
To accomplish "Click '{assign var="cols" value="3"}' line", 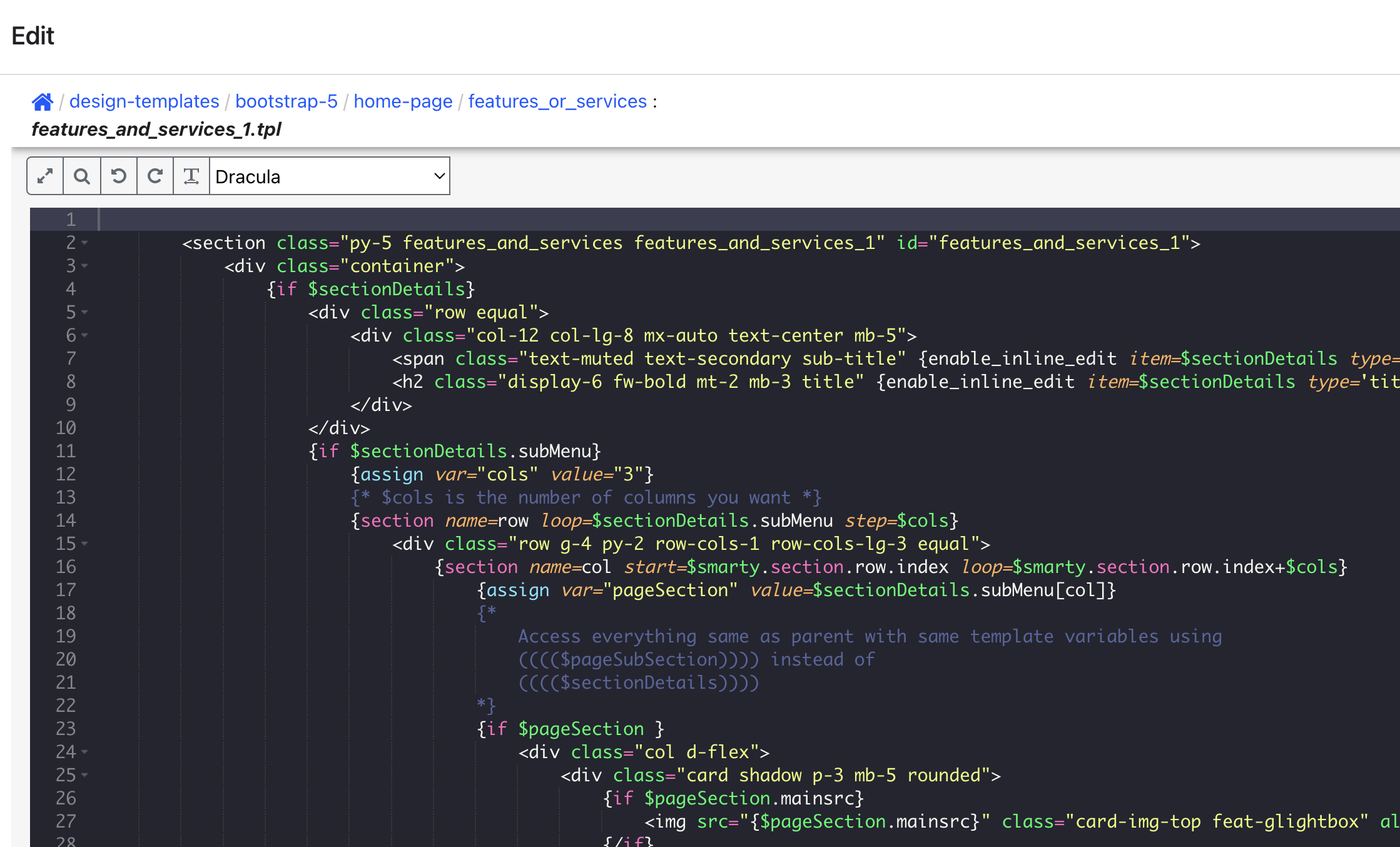I will click(502, 474).
